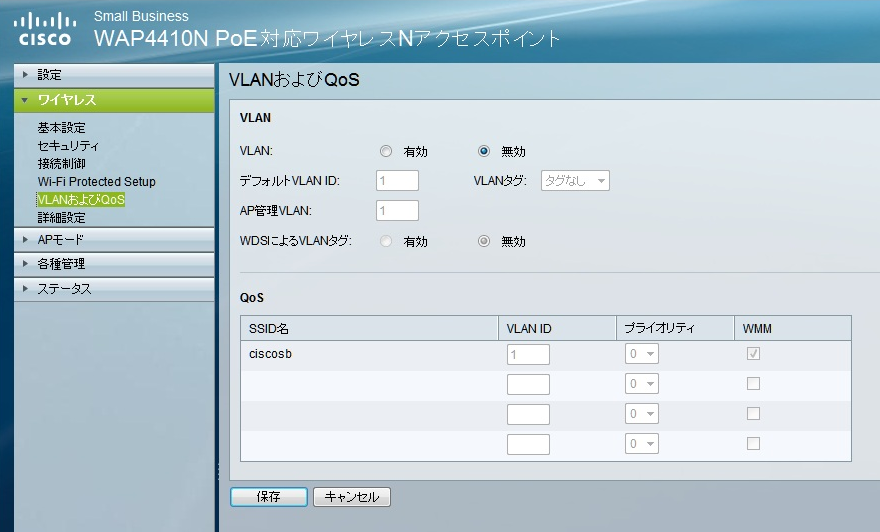Click the 保存 save button
This screenshot has height=532, width=880.
269,497
